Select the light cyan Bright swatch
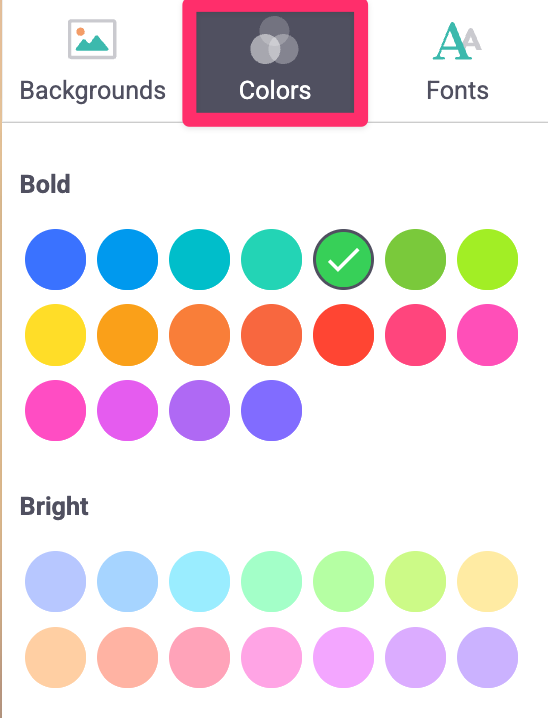The image size is (548, 718). (200, 582)
